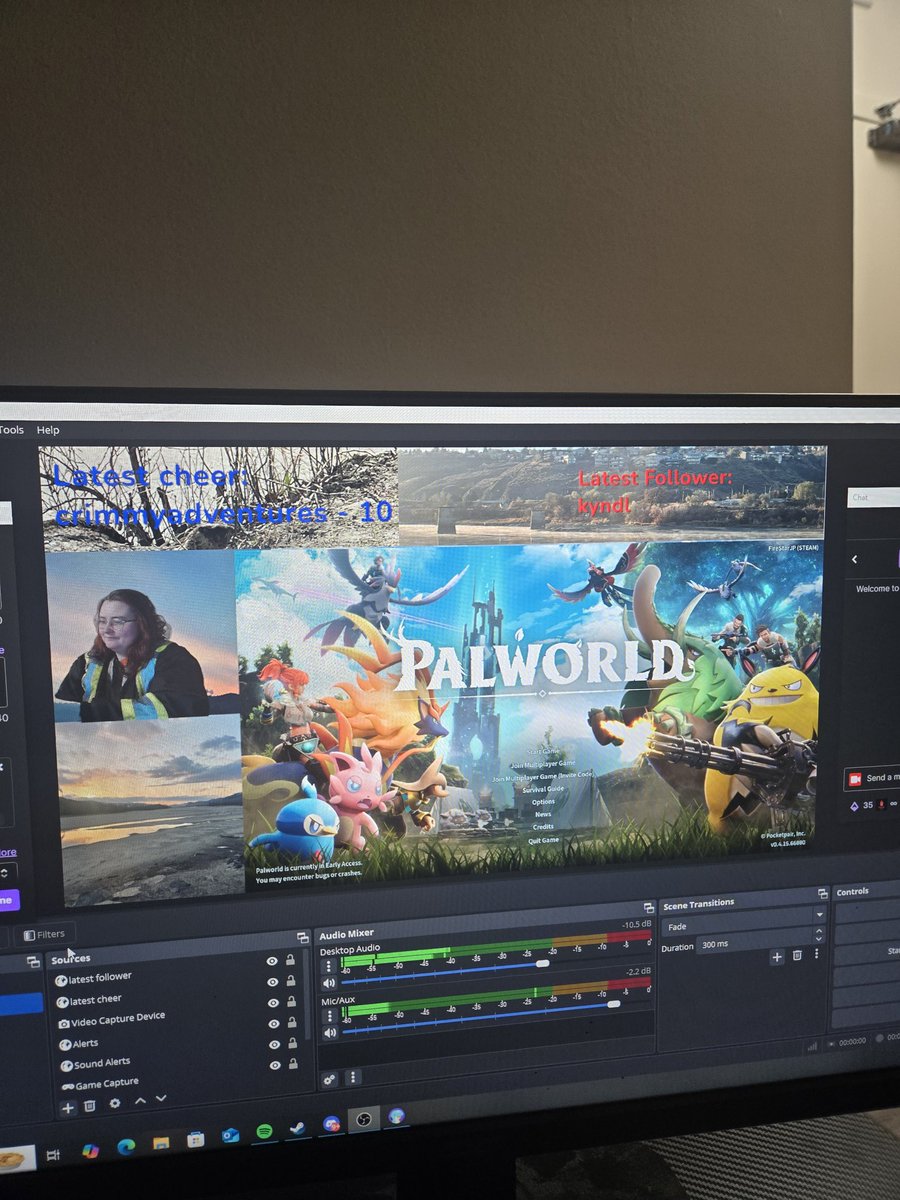Undock the Sources panel
The image size is (900, 1200).
(302, 938)
